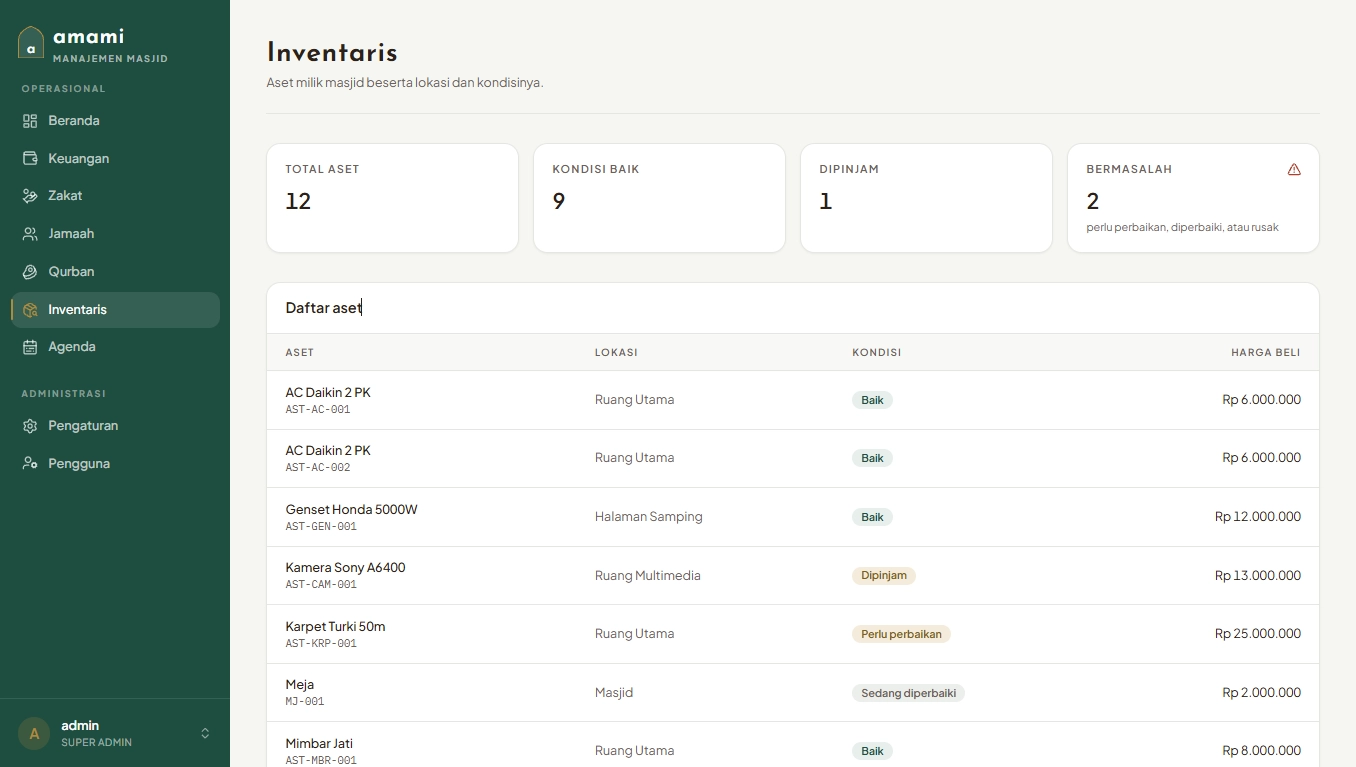Image resolution: width=1356 pixels, height=767 pixels.
Task: Click the Pengaturan gear icon
Action: point(30,426)
